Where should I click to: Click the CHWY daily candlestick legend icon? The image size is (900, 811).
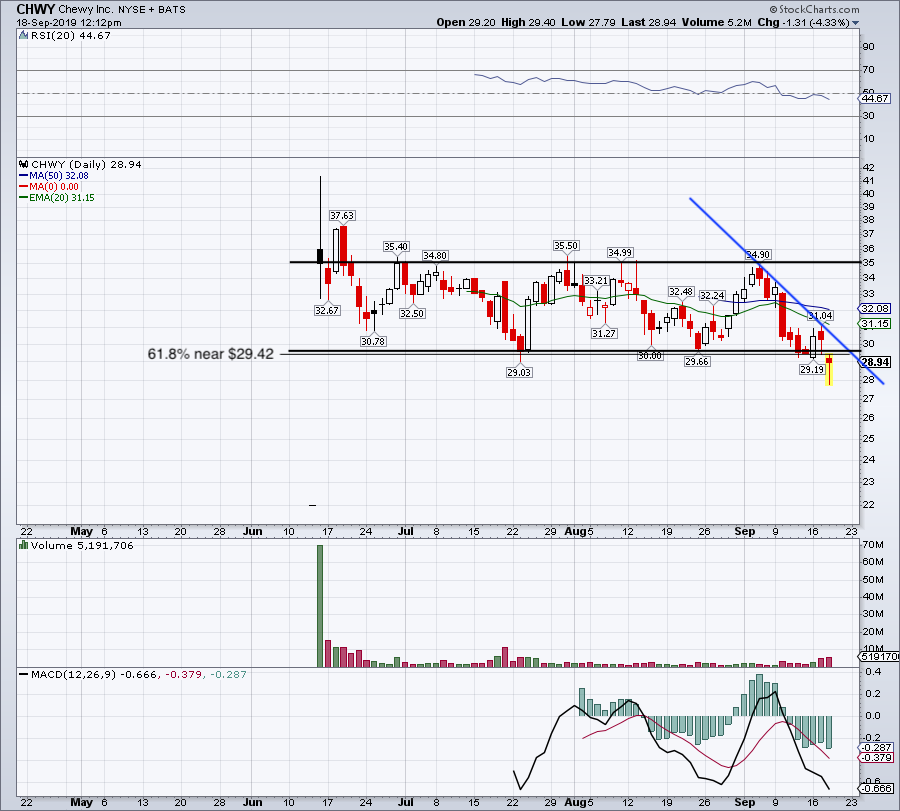coord(24,164)
